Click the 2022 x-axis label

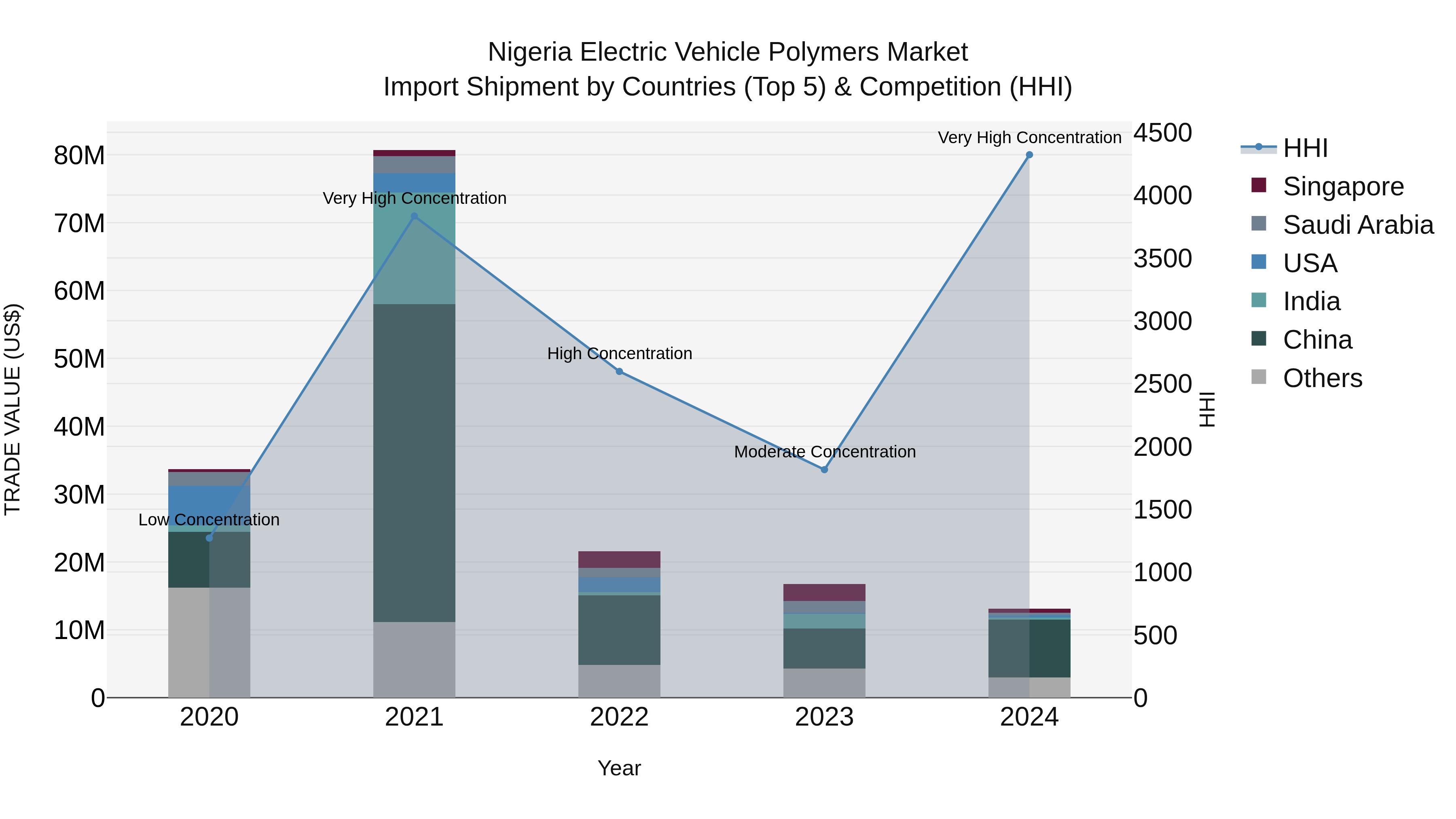point(620,717)
